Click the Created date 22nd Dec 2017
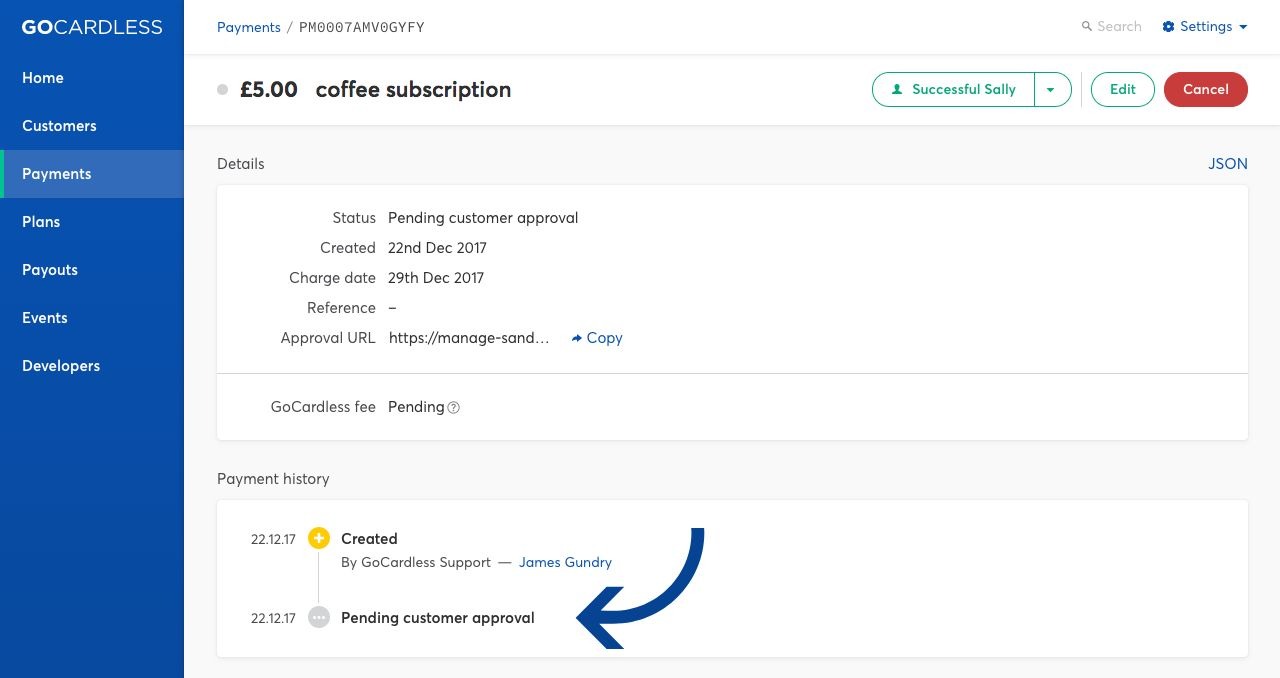Screen dimensions: 1280x678 [x=437, y=248]
